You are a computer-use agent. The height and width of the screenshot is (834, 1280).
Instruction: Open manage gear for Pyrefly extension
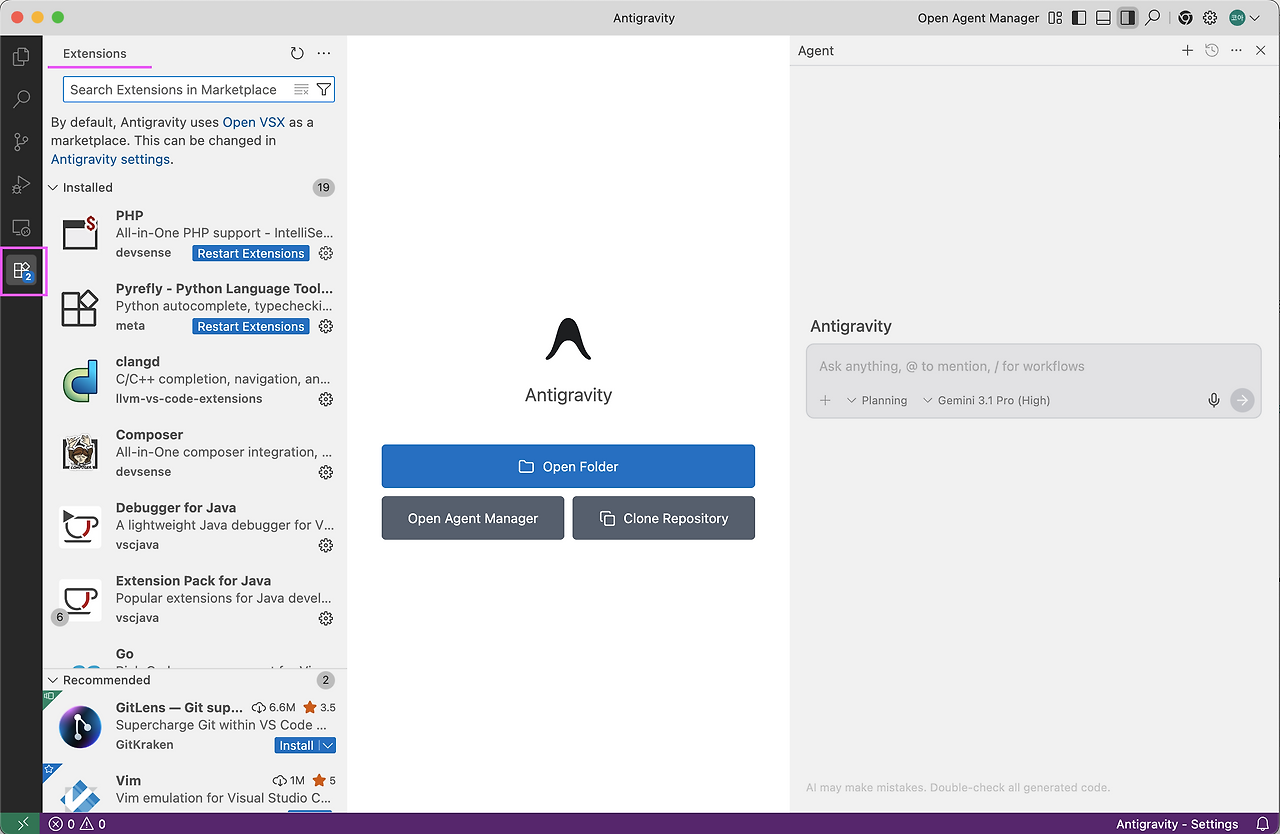tap(325, 327)
